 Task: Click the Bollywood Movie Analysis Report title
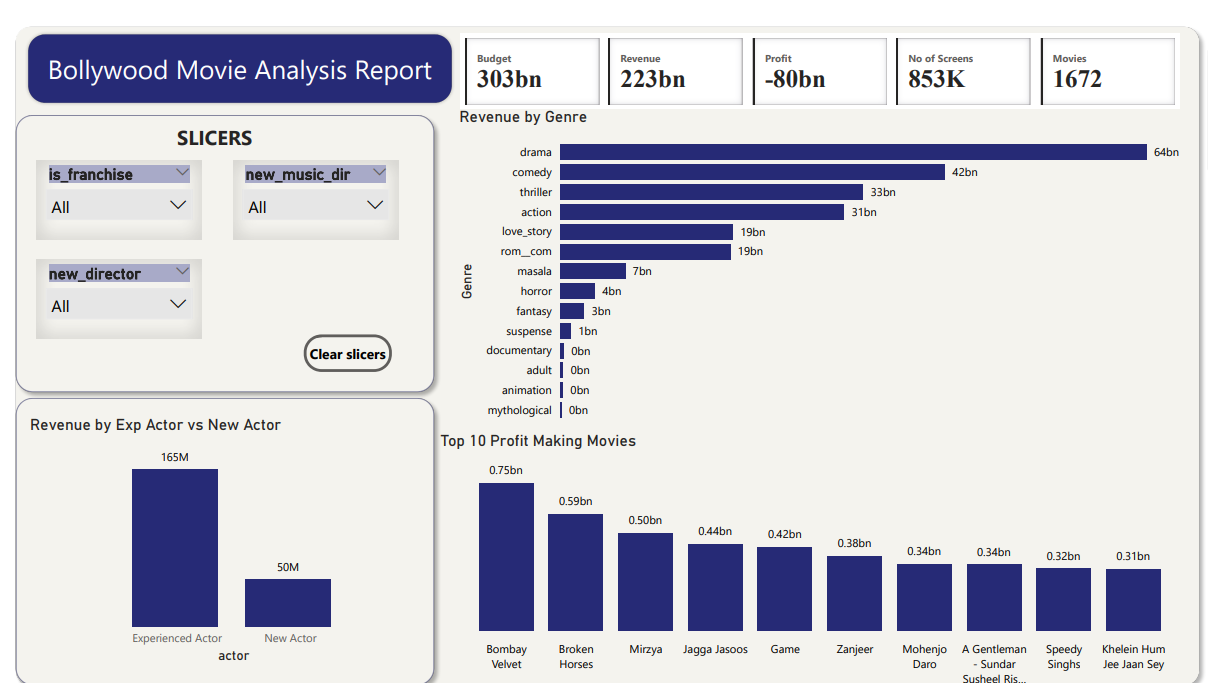pos(240,70)
